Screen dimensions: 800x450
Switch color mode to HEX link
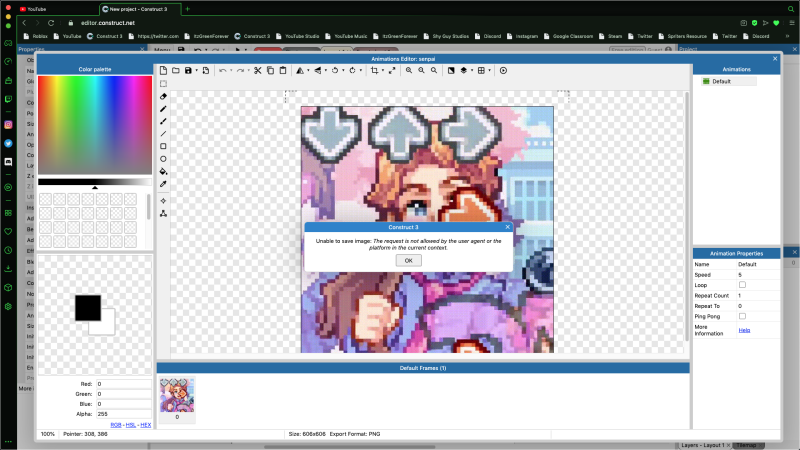146,425
